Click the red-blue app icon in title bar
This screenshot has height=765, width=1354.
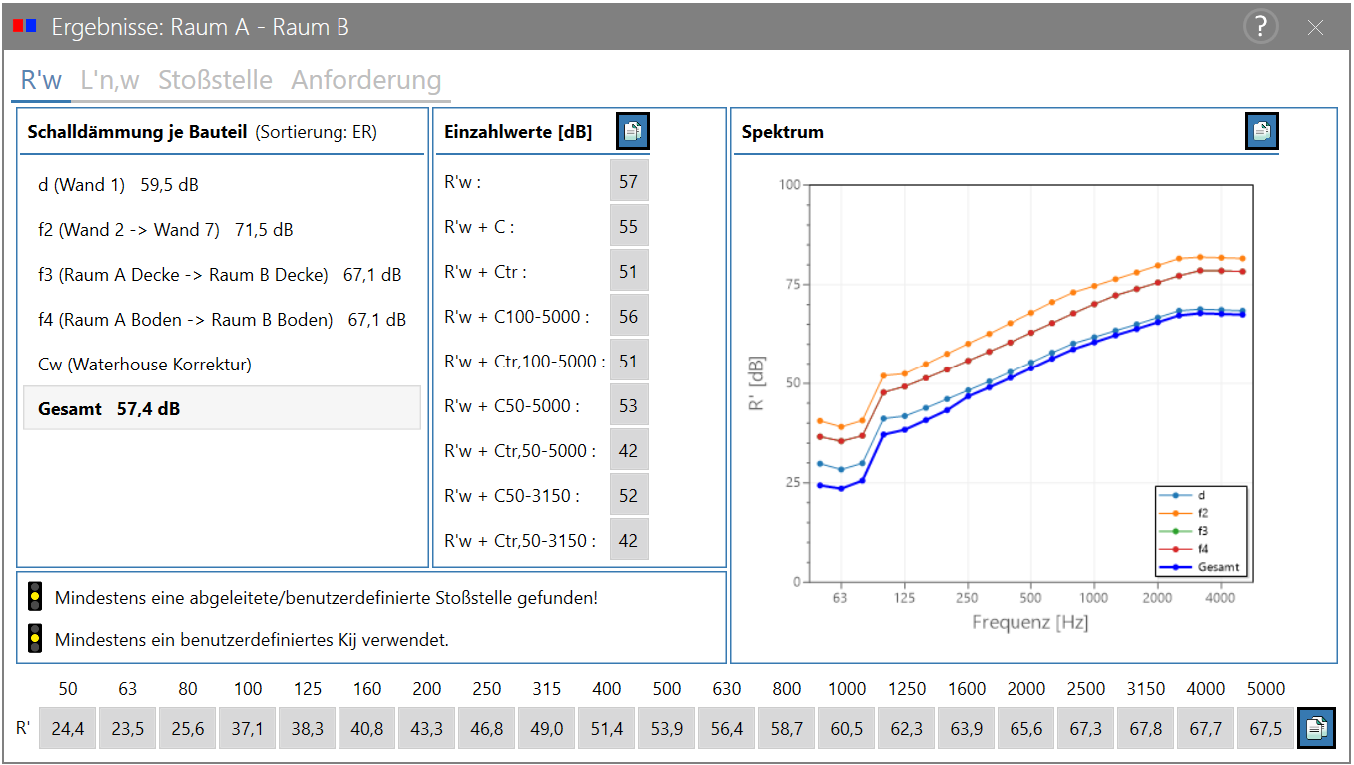pos(26,26)
